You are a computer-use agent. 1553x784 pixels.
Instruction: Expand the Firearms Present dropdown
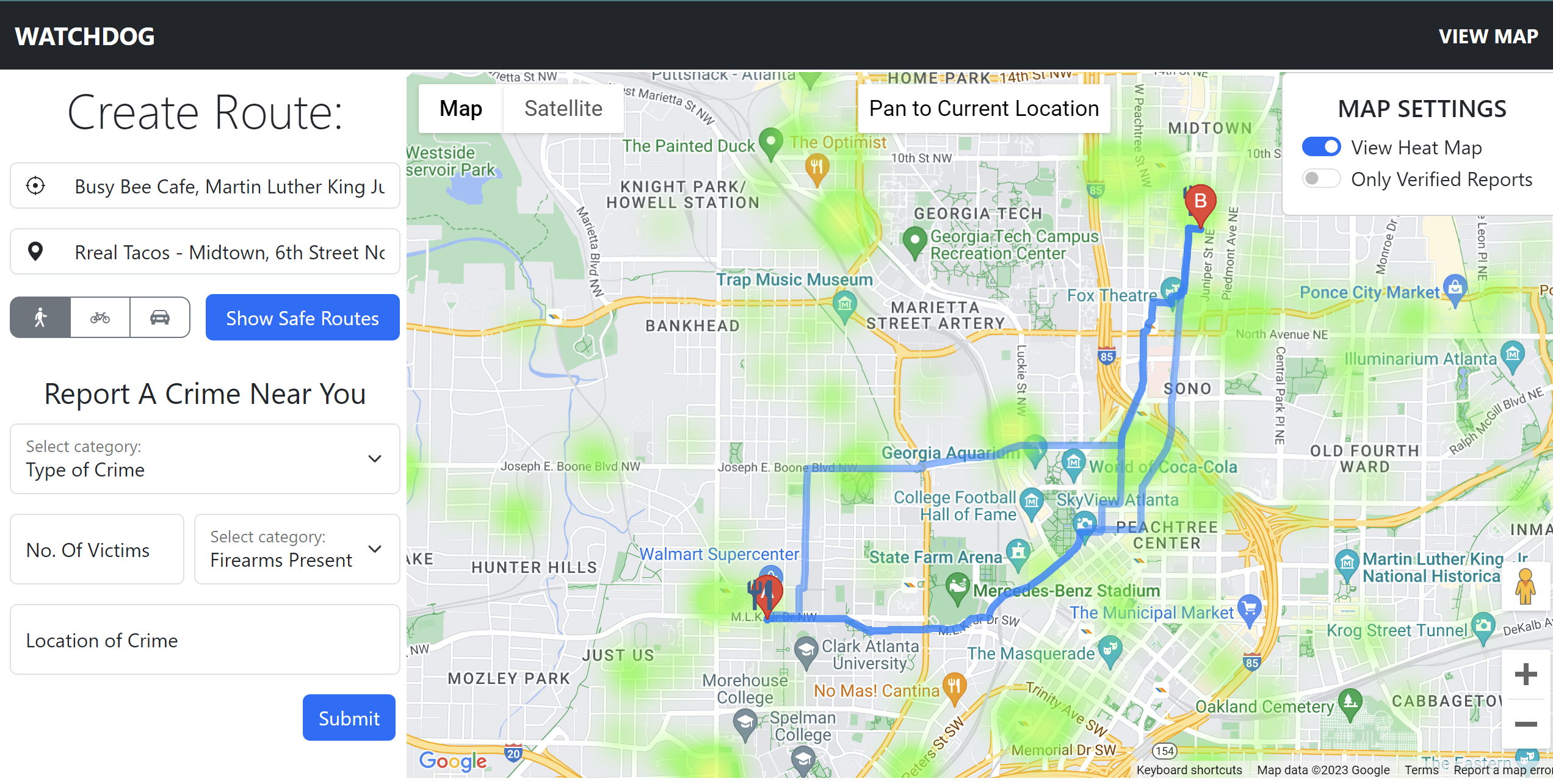click(x=297, y=549)
